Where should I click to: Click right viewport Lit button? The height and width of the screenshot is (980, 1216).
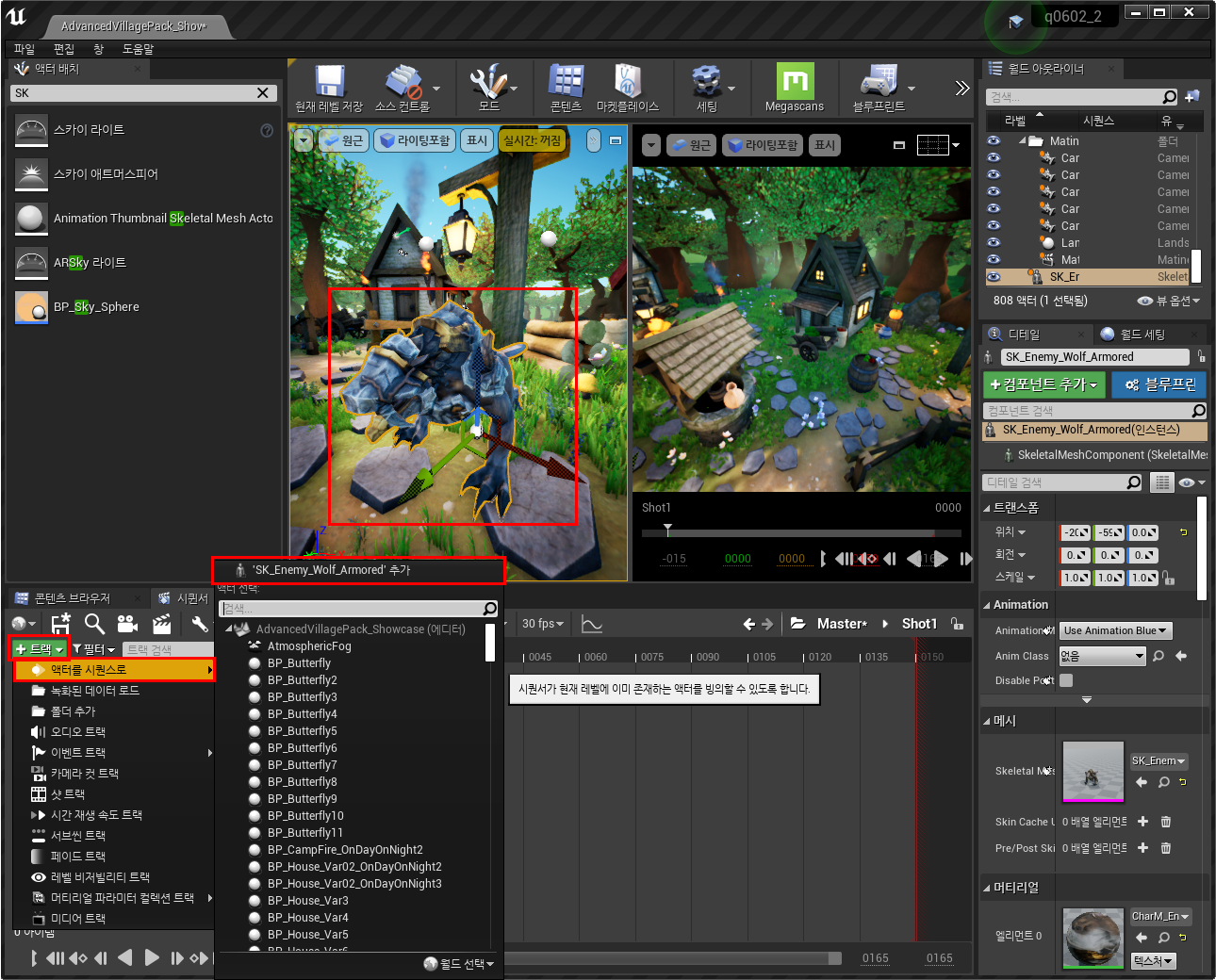(764, 145)
